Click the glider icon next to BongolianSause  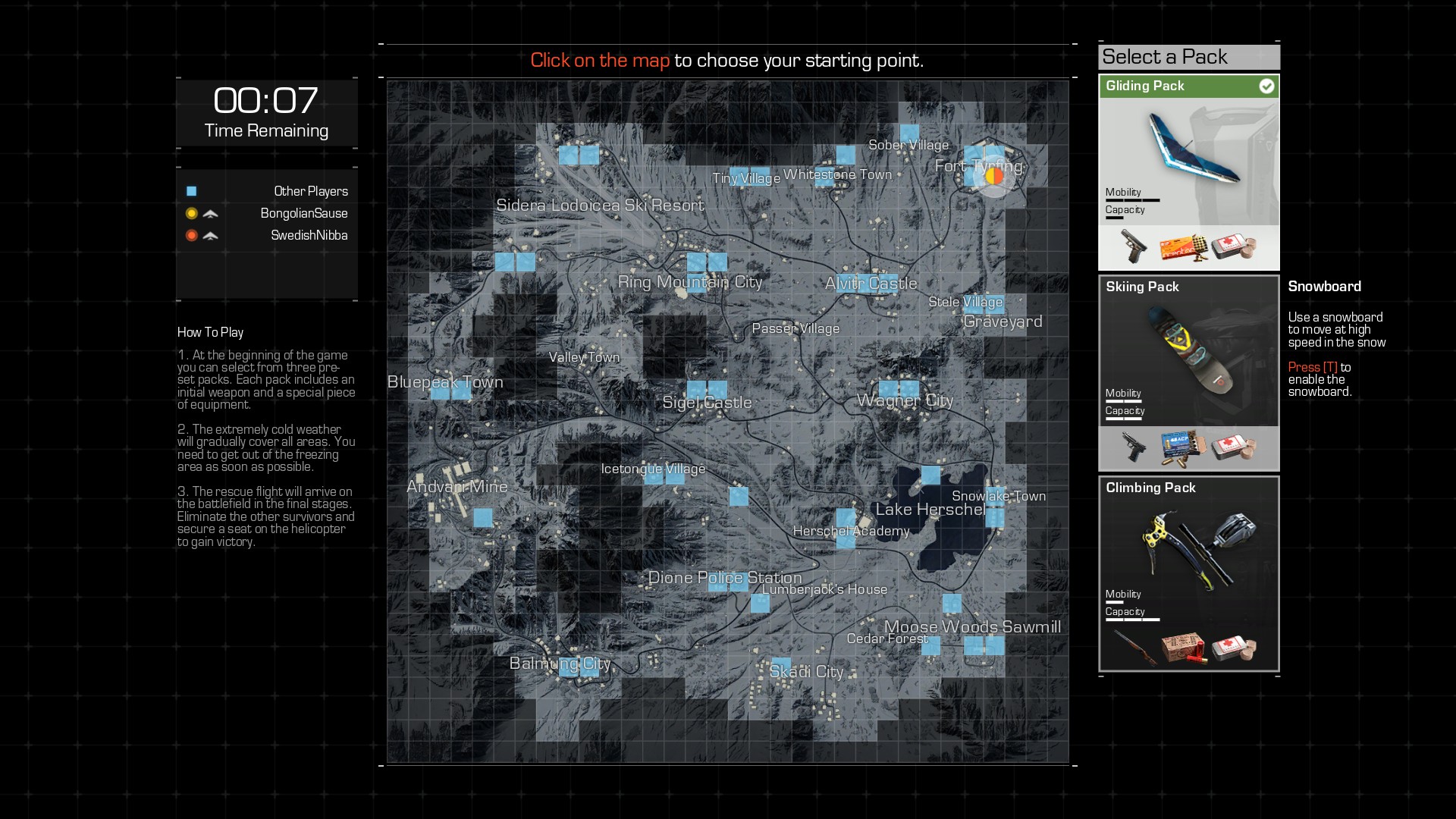[x=211, y=214]
